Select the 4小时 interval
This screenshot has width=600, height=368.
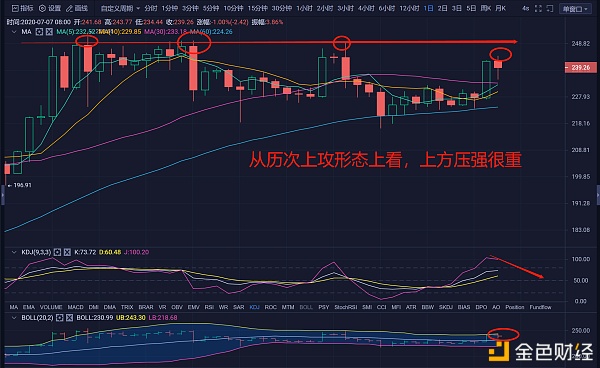pos(366,8)
